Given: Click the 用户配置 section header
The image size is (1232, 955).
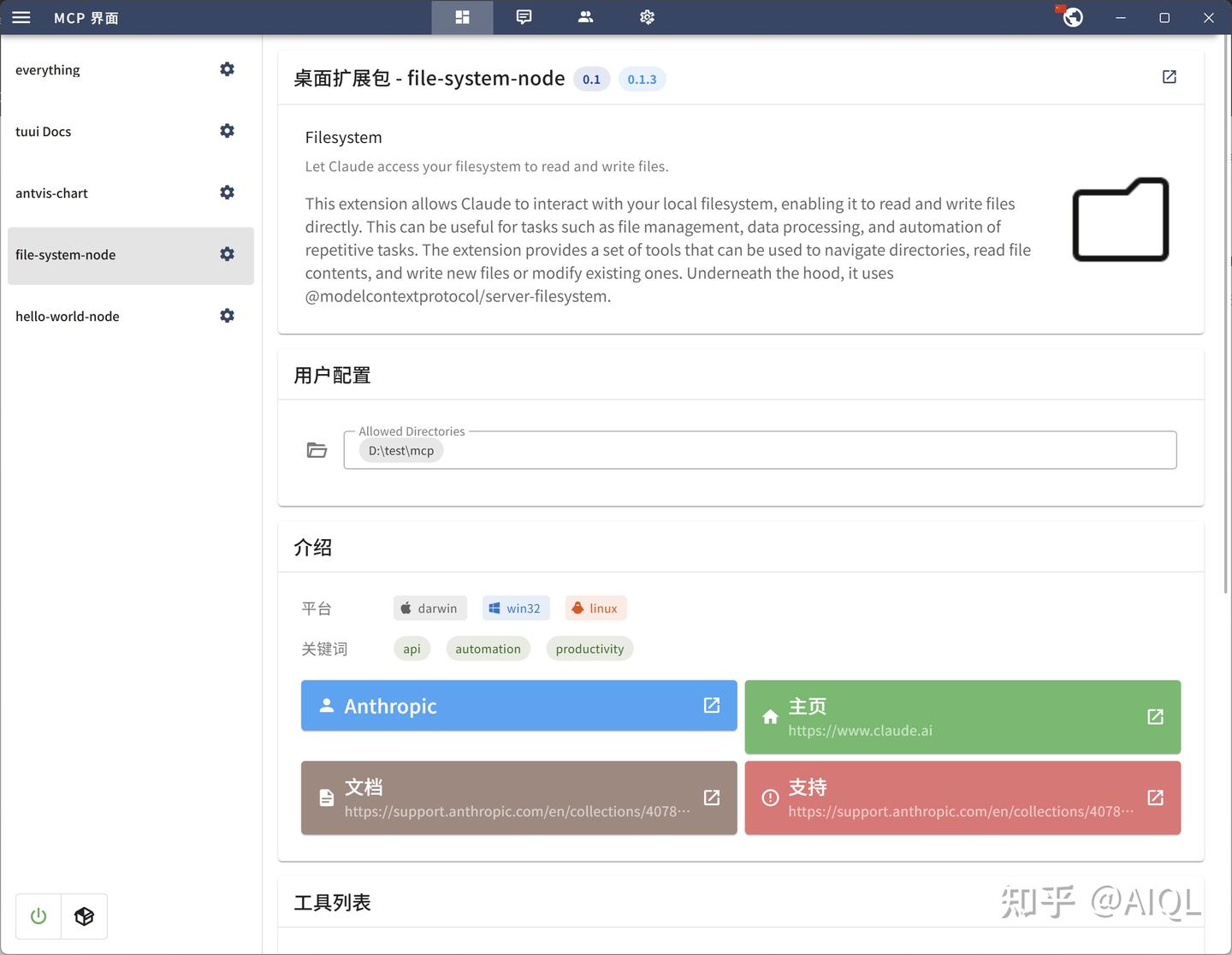Looking at the screenshot, I should tap(332, 376).
